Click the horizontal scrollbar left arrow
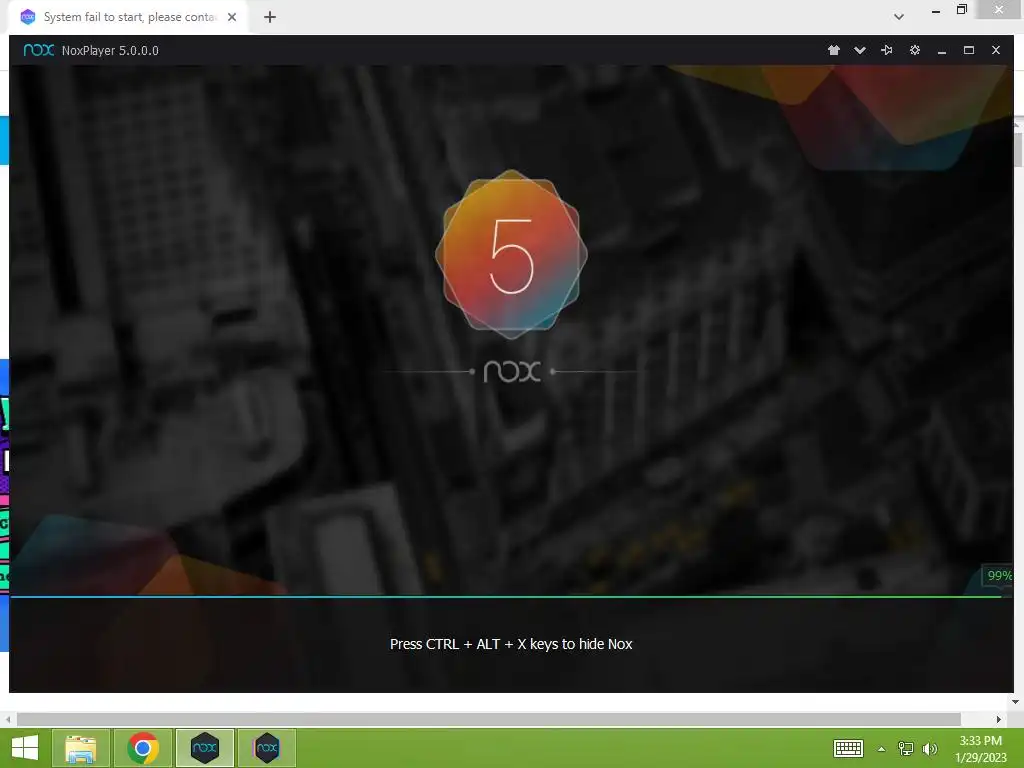 pos(8,719)
